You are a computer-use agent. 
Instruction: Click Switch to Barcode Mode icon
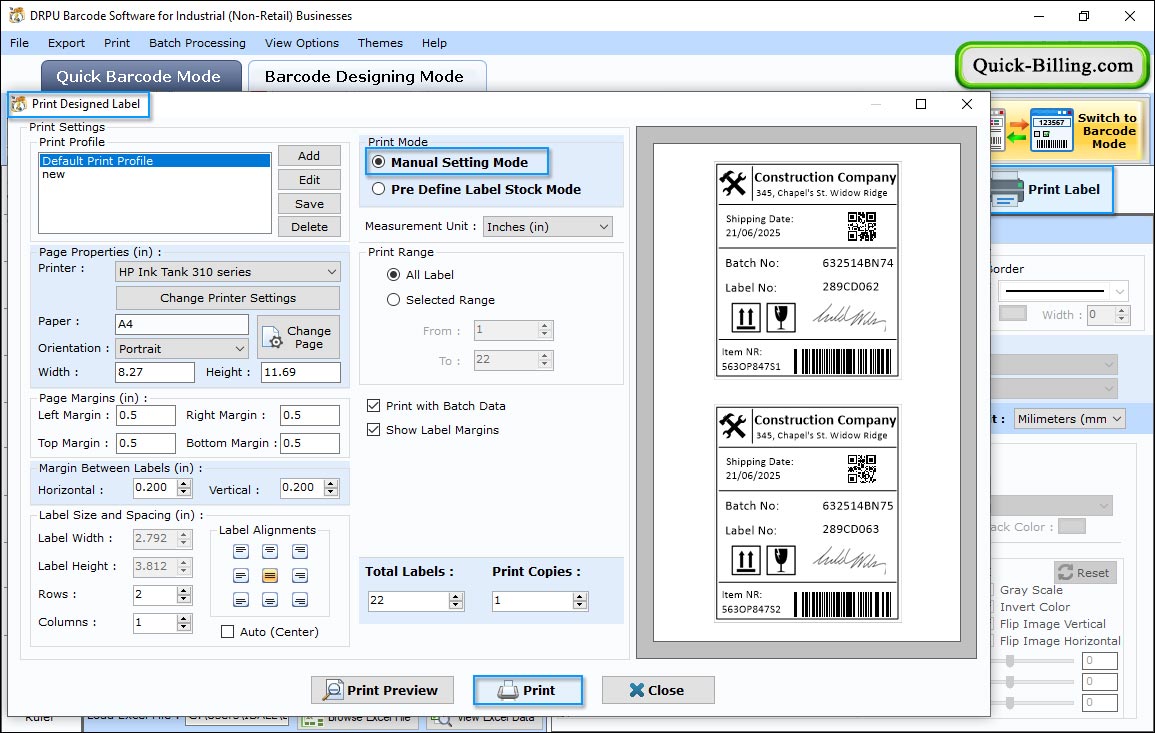tap(1052, 130)
